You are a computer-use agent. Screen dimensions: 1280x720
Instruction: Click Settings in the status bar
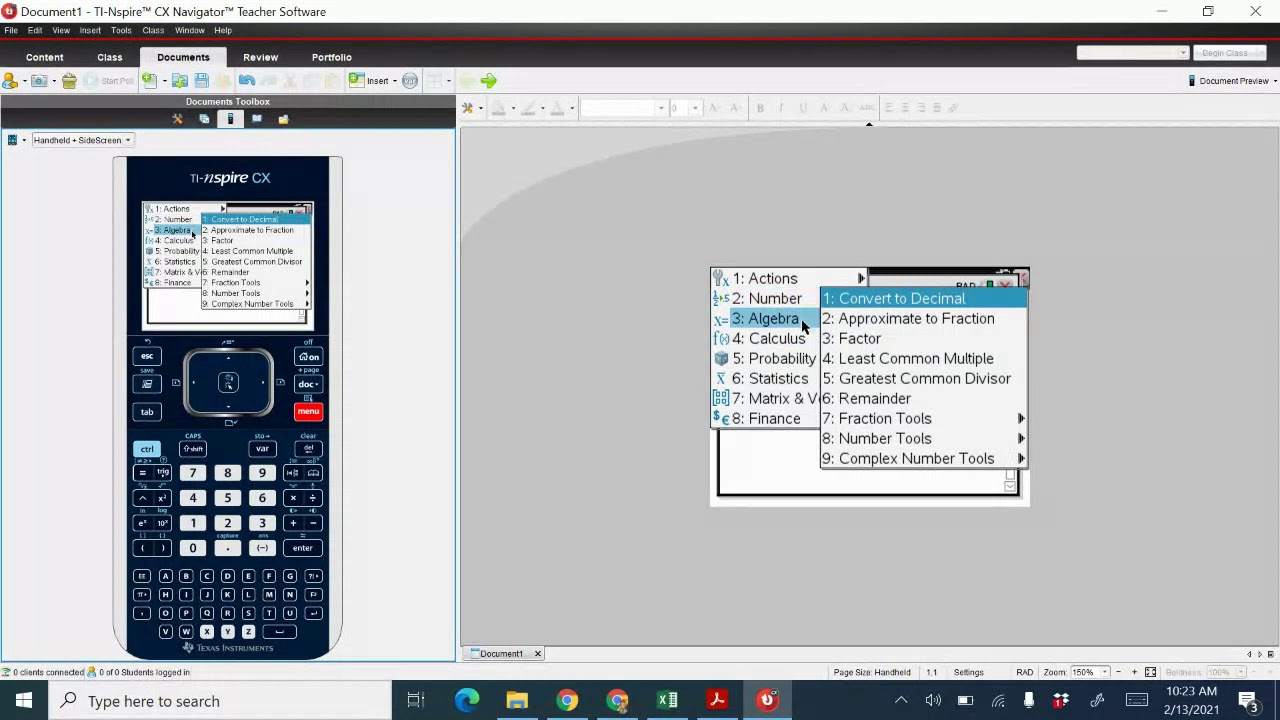(x=968, y=672)
